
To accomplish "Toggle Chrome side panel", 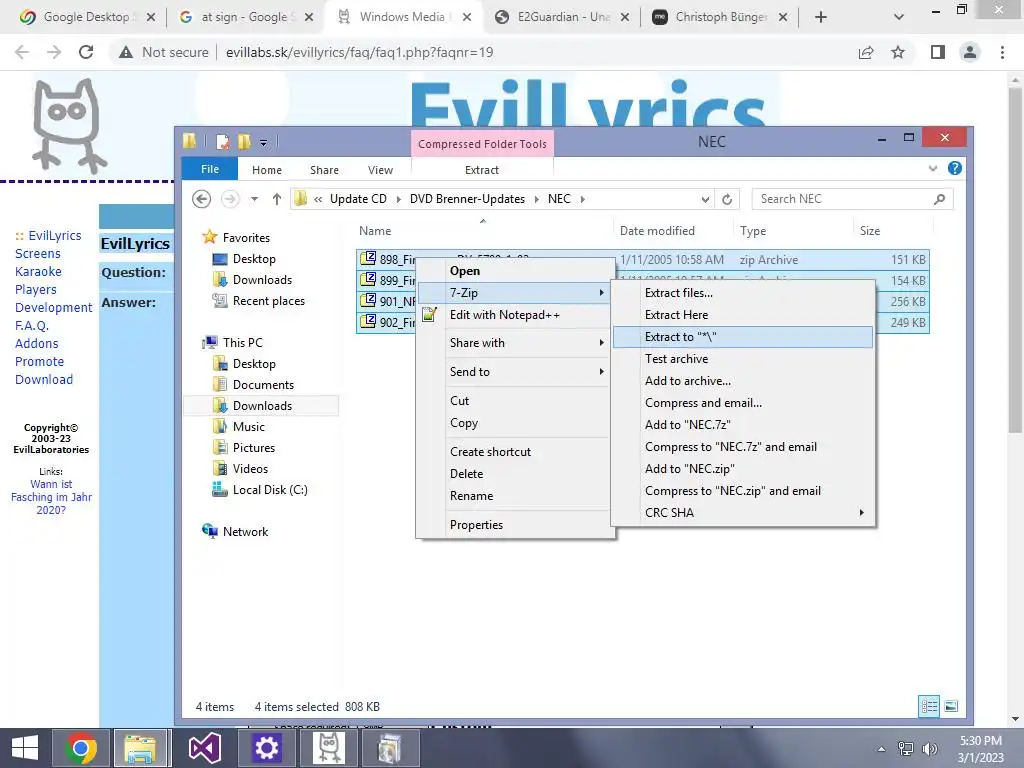I will [938, 52].
